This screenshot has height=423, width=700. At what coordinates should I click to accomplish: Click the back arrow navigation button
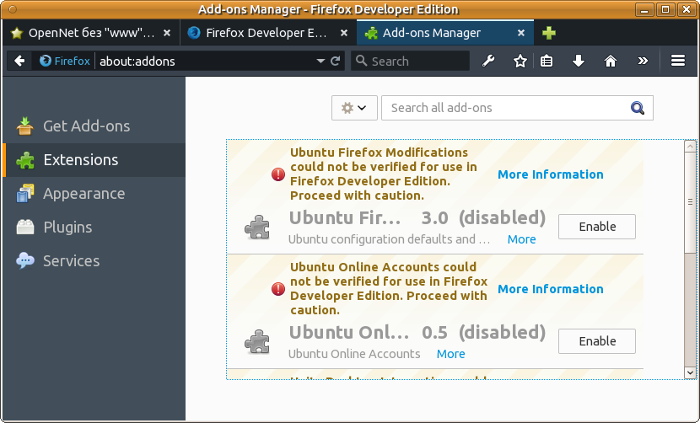click(19, 61)
